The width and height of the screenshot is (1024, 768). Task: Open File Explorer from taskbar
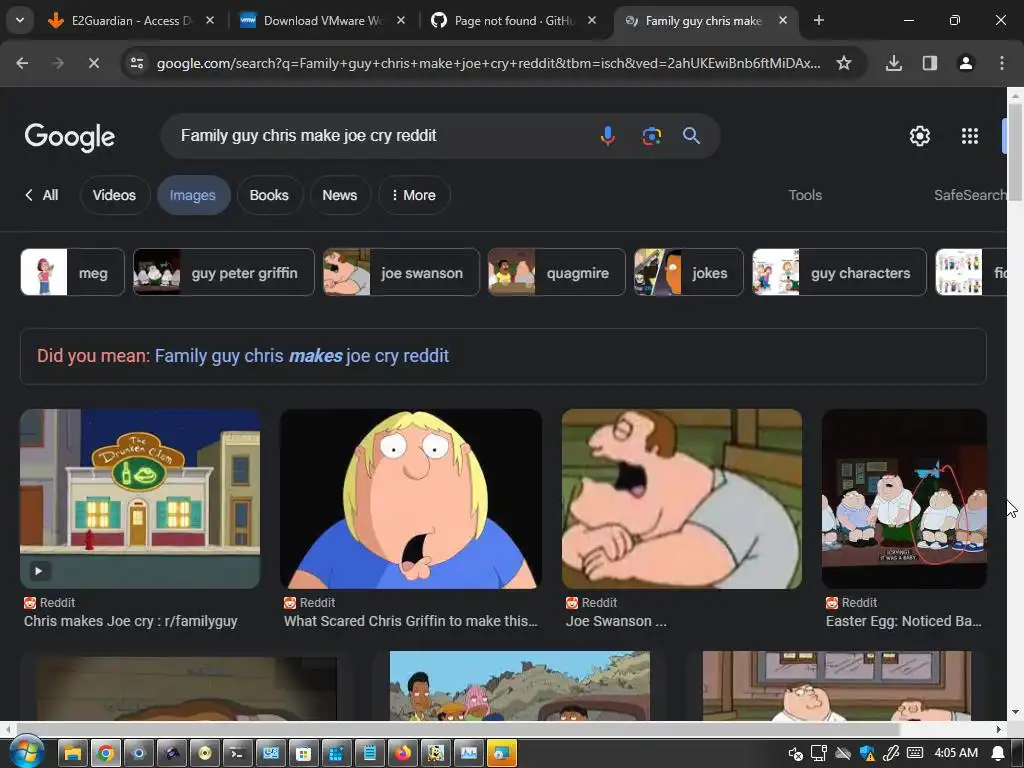tap(72, 753)
